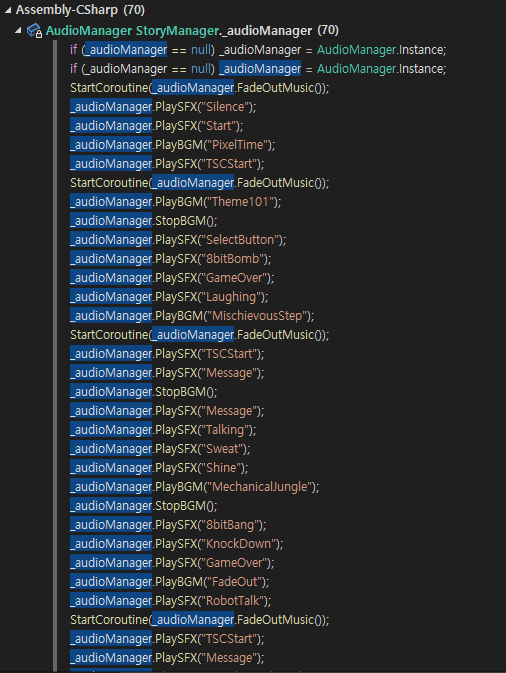
Task: Jump to the PlaySFX("8bitBomb") line
Action: coord(171,258)
